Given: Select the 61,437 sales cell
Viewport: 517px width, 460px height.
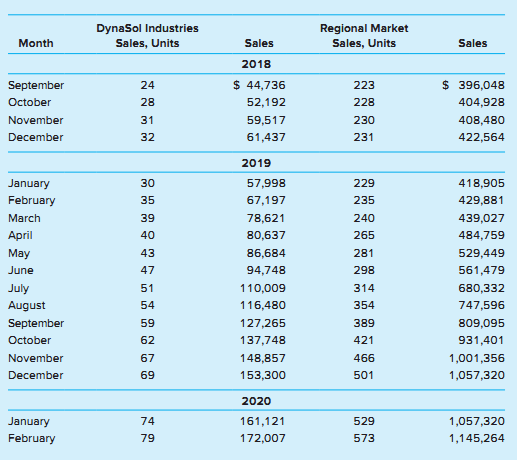Looking at the screenshot, I should pos(266,137).
